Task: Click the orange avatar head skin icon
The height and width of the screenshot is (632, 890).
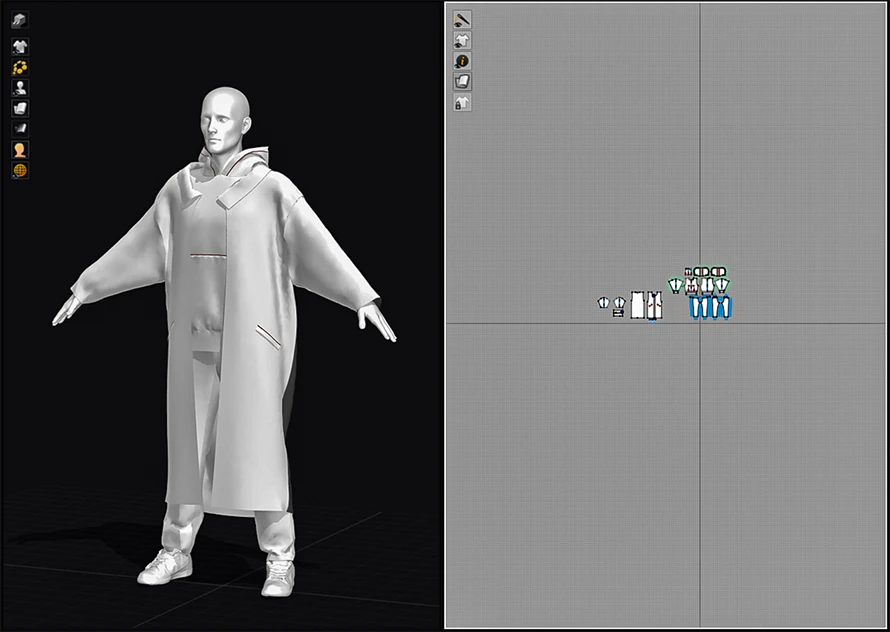Action: point(20,150)
